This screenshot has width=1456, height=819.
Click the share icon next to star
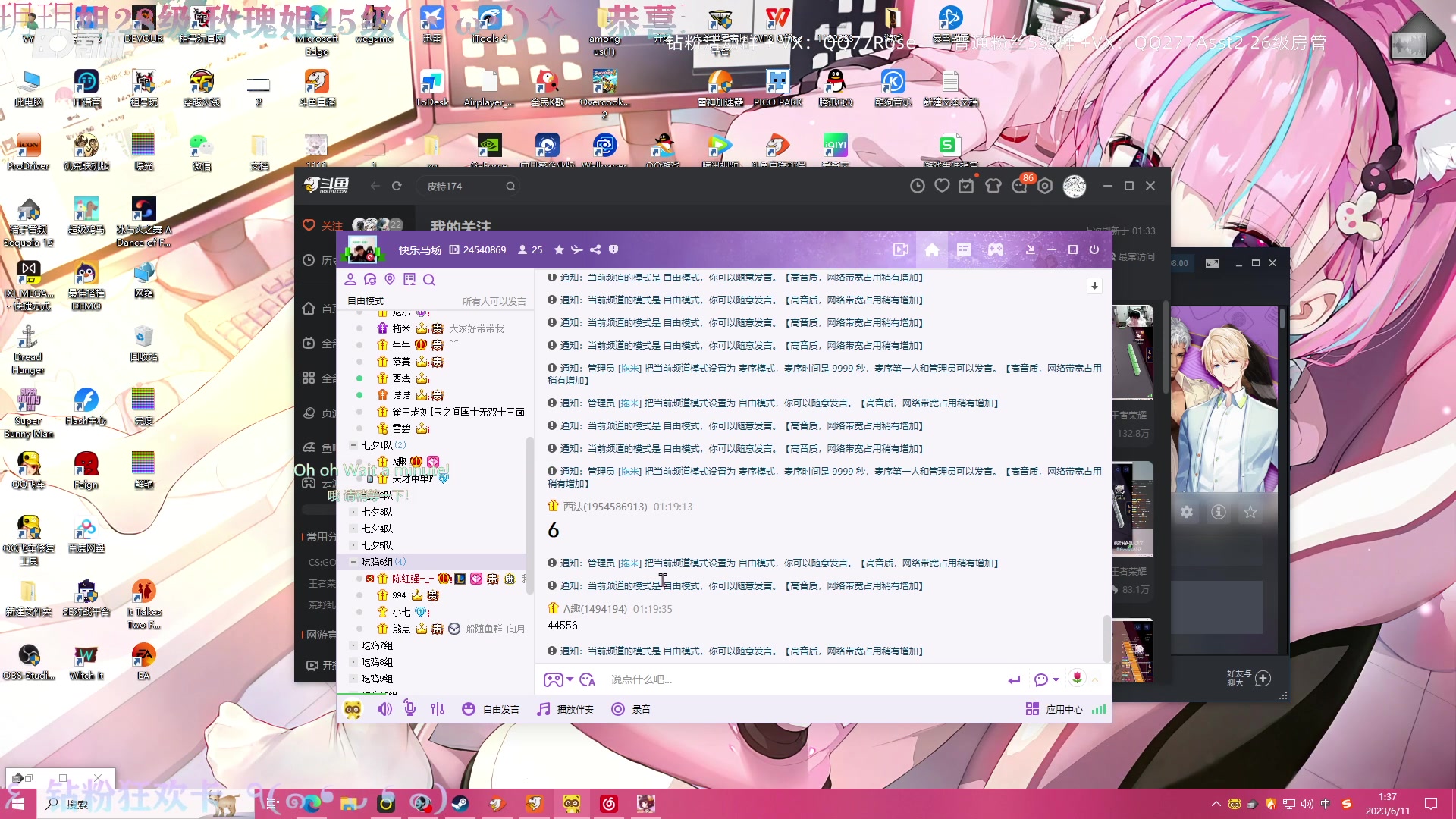click(x=595, y=249)
